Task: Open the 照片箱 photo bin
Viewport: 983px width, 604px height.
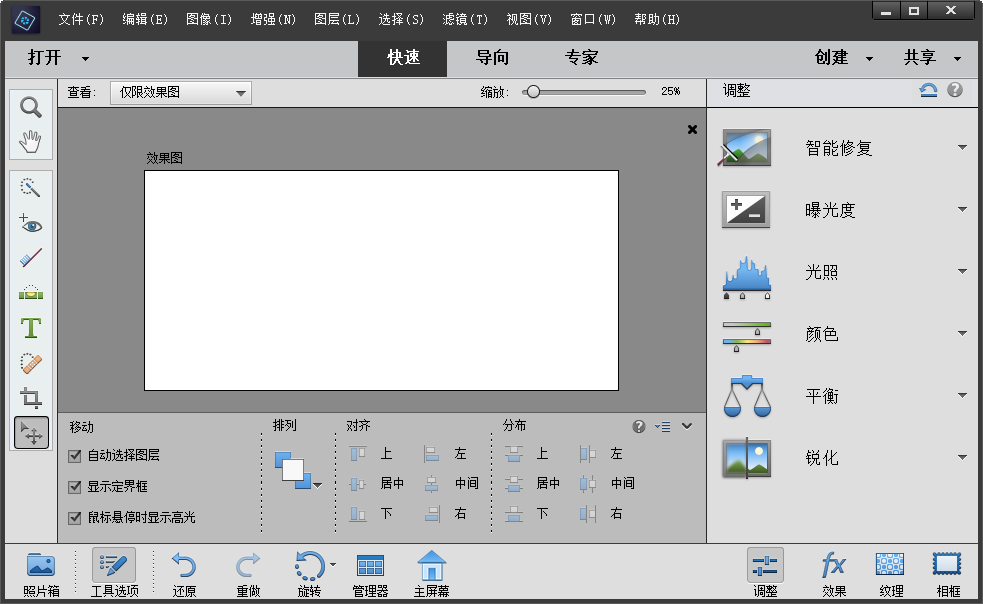Action: 41,573
